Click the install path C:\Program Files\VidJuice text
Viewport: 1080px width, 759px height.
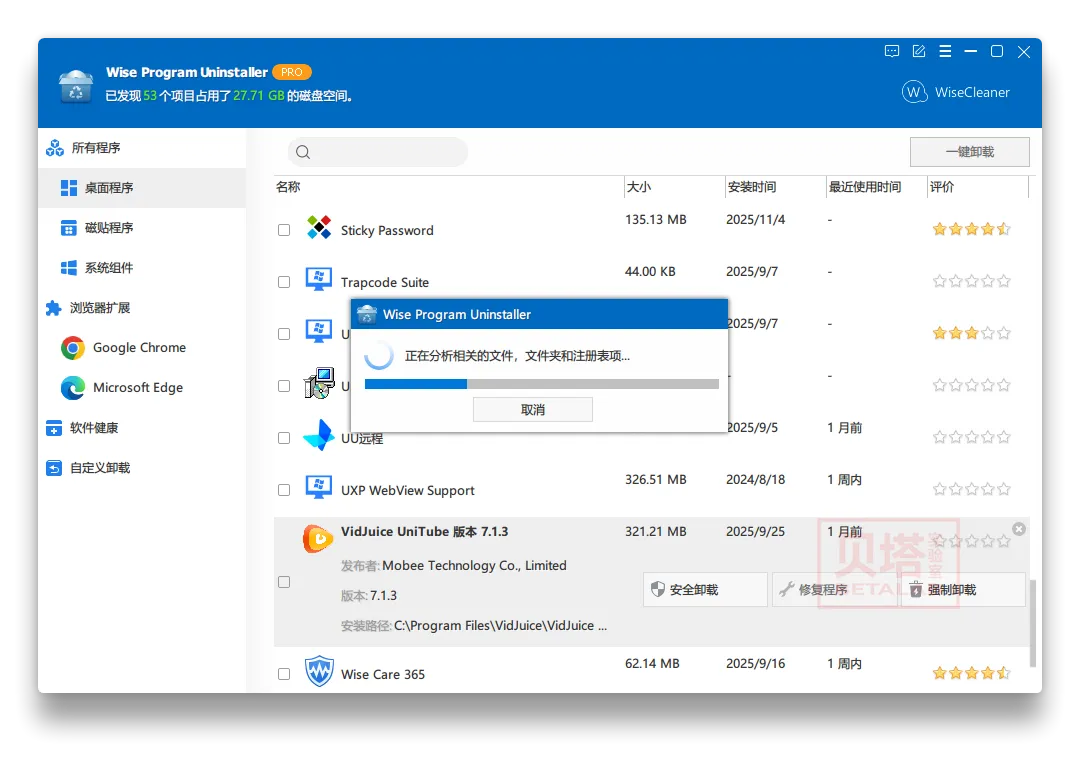point(501,625)
